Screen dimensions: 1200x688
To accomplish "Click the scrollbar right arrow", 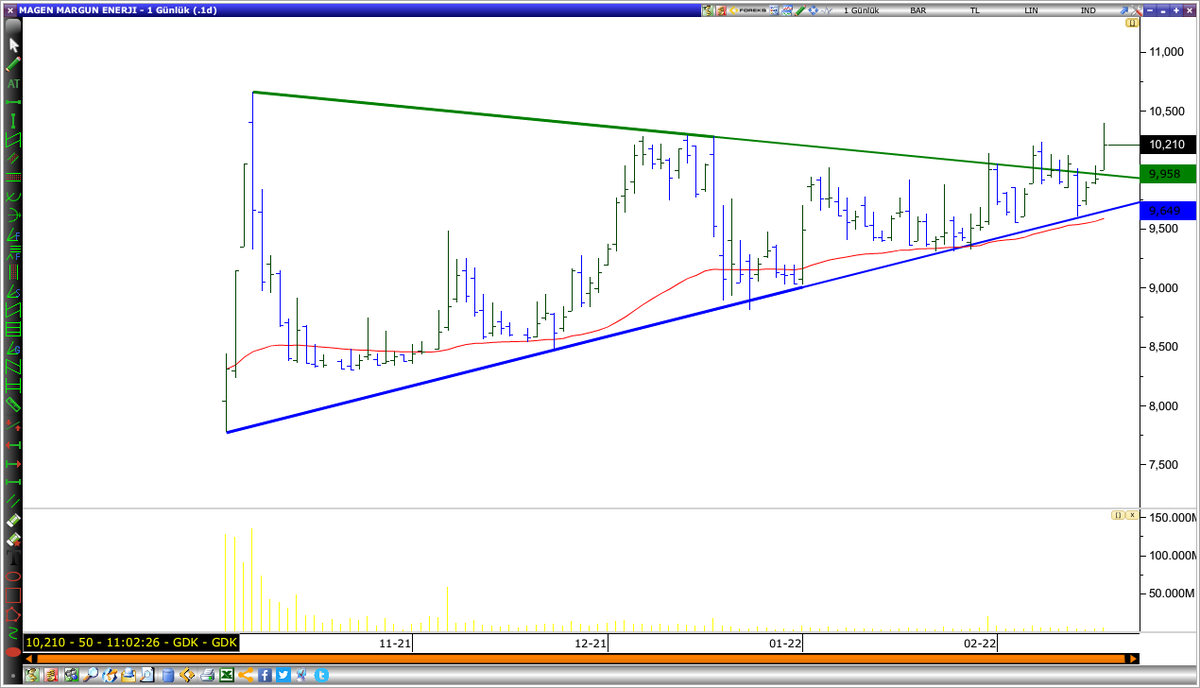I will [x=1132, y=659].
